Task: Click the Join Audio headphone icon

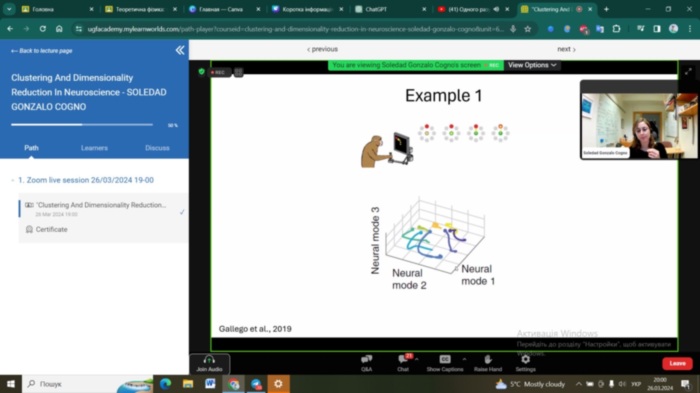Action: [x=209, y=360]
